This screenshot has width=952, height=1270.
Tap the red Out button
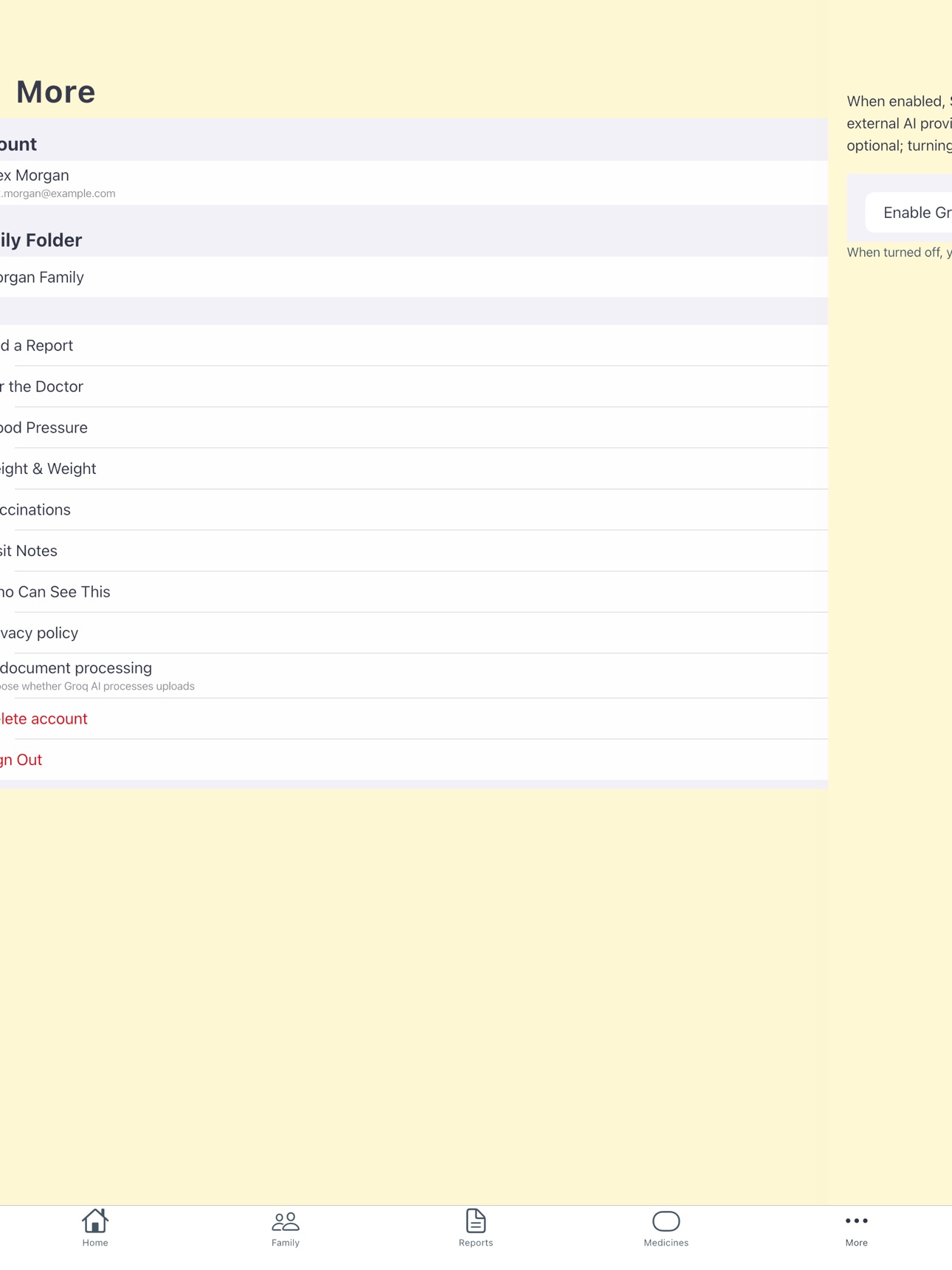tap(414, 760)
